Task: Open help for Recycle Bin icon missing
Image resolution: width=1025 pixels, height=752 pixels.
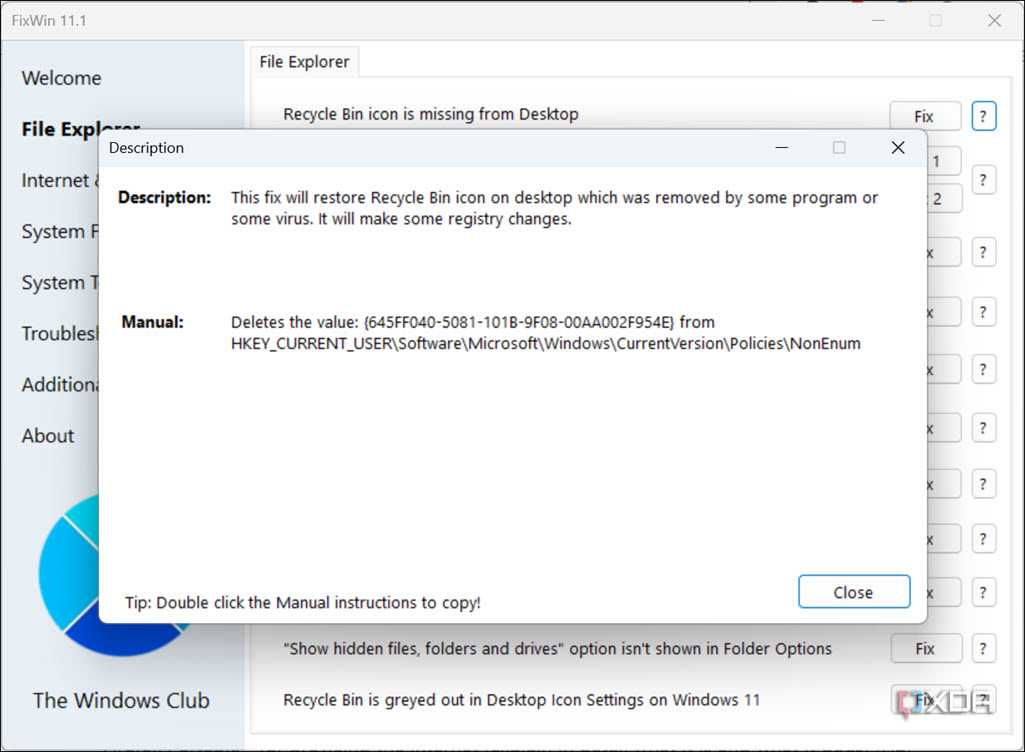Action: pos(983,116)
